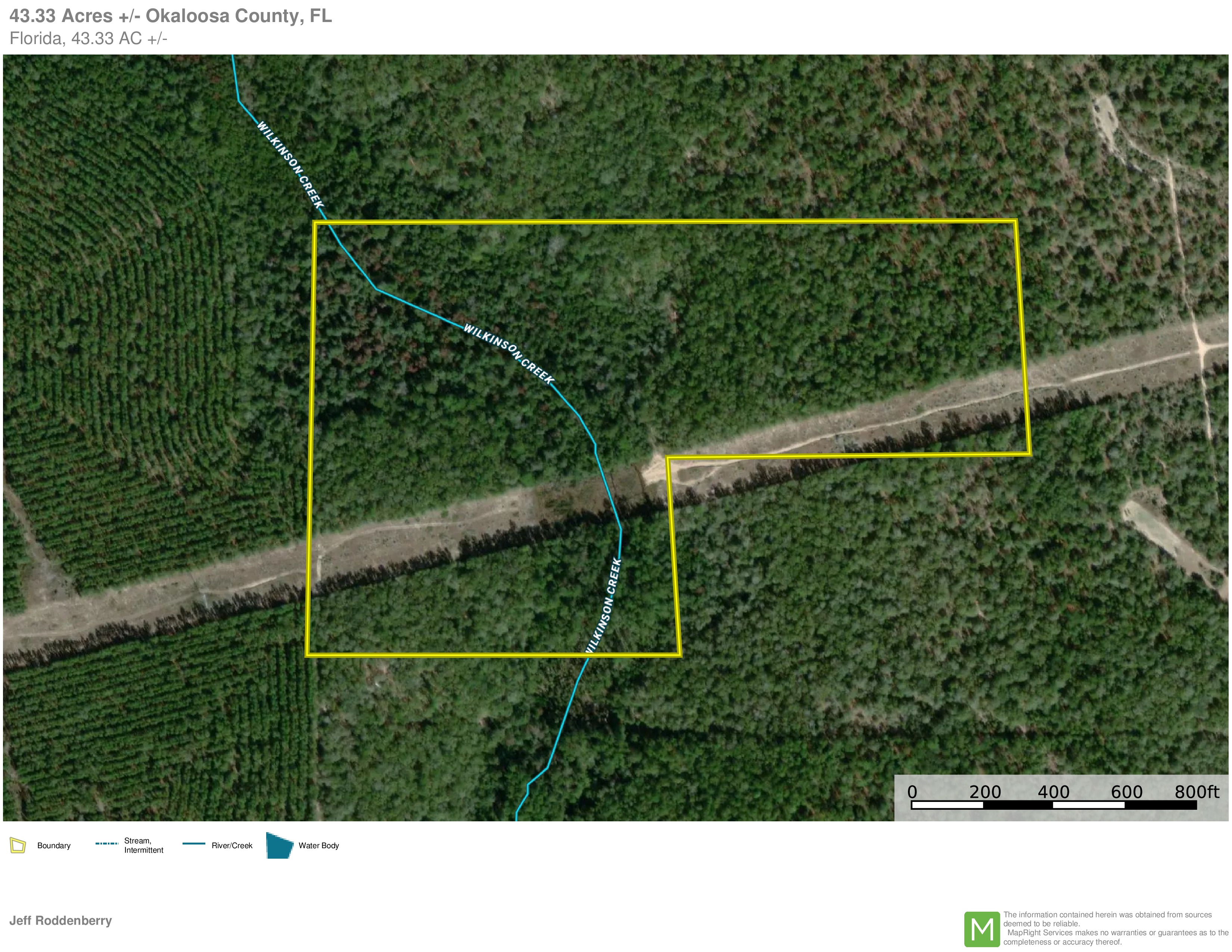Viewport: 1232px width, 952px height.
Task: Click the Water Body legend label
Action: pos(319,845)
